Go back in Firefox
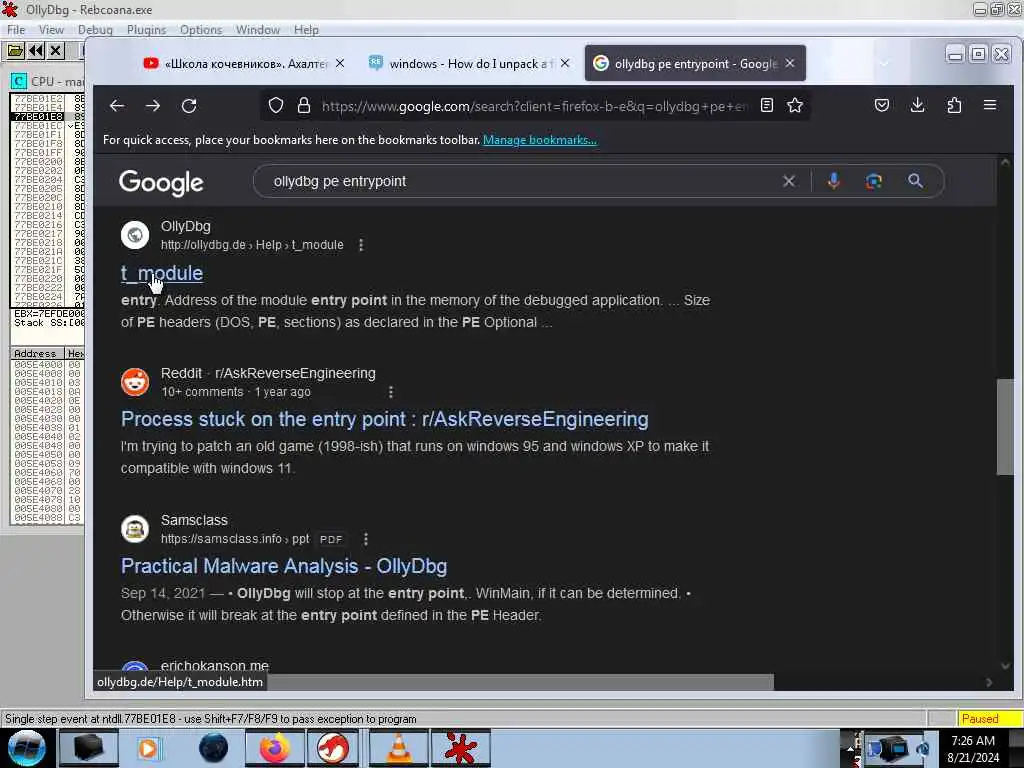 (x=117, y=105)
